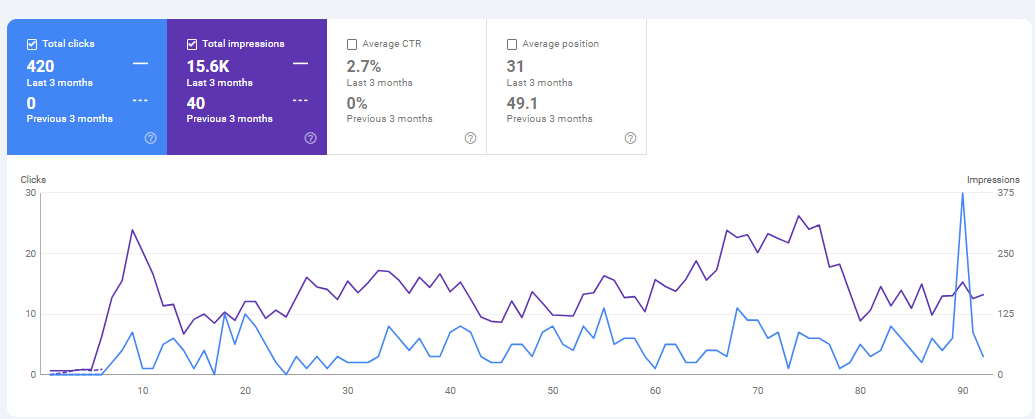This screenshot has width=1035, height=419.
Task: Click solid line legend on impressions card
Action: tap(300, 63)
